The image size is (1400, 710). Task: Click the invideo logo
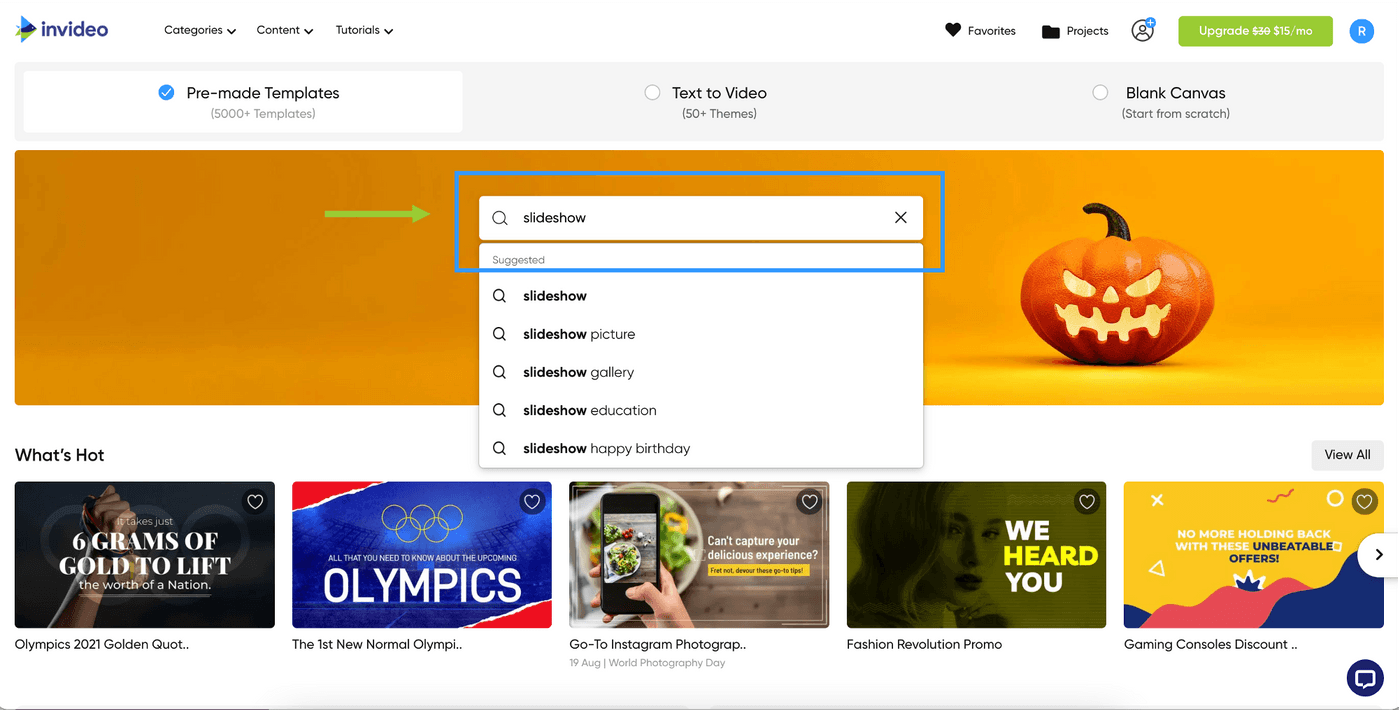(x=62, y=29)
